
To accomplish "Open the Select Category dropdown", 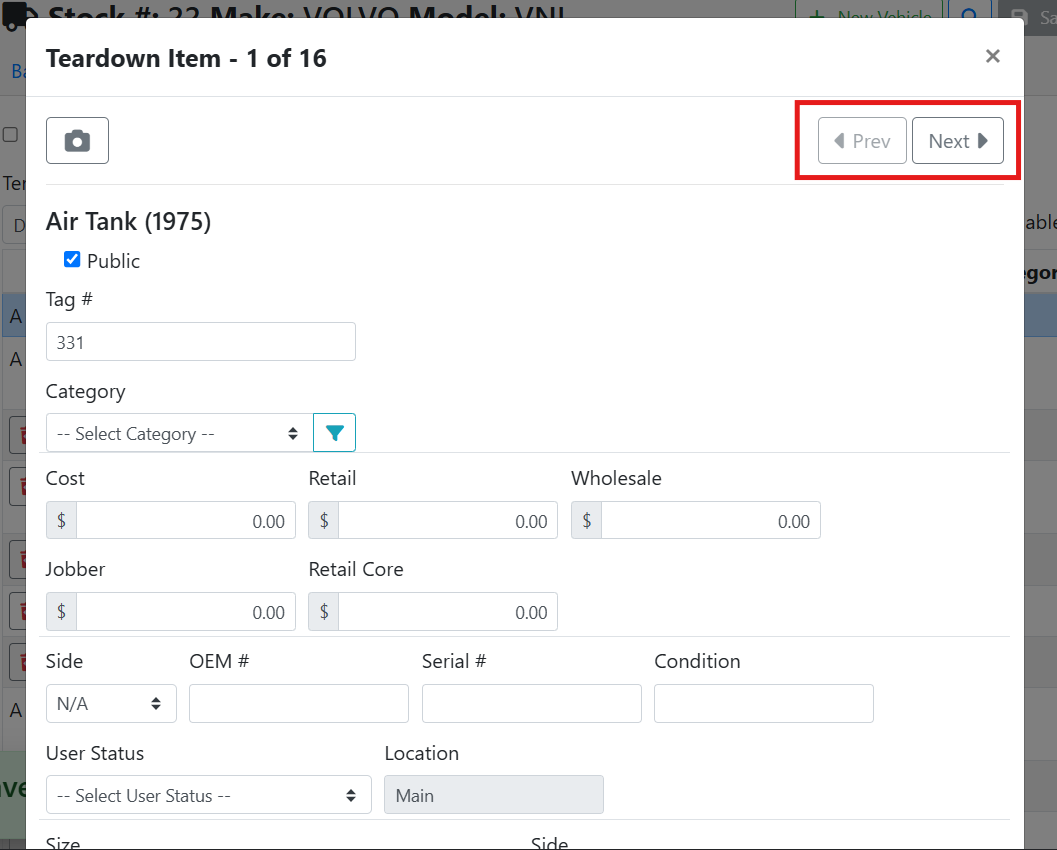I will [179, 433].
